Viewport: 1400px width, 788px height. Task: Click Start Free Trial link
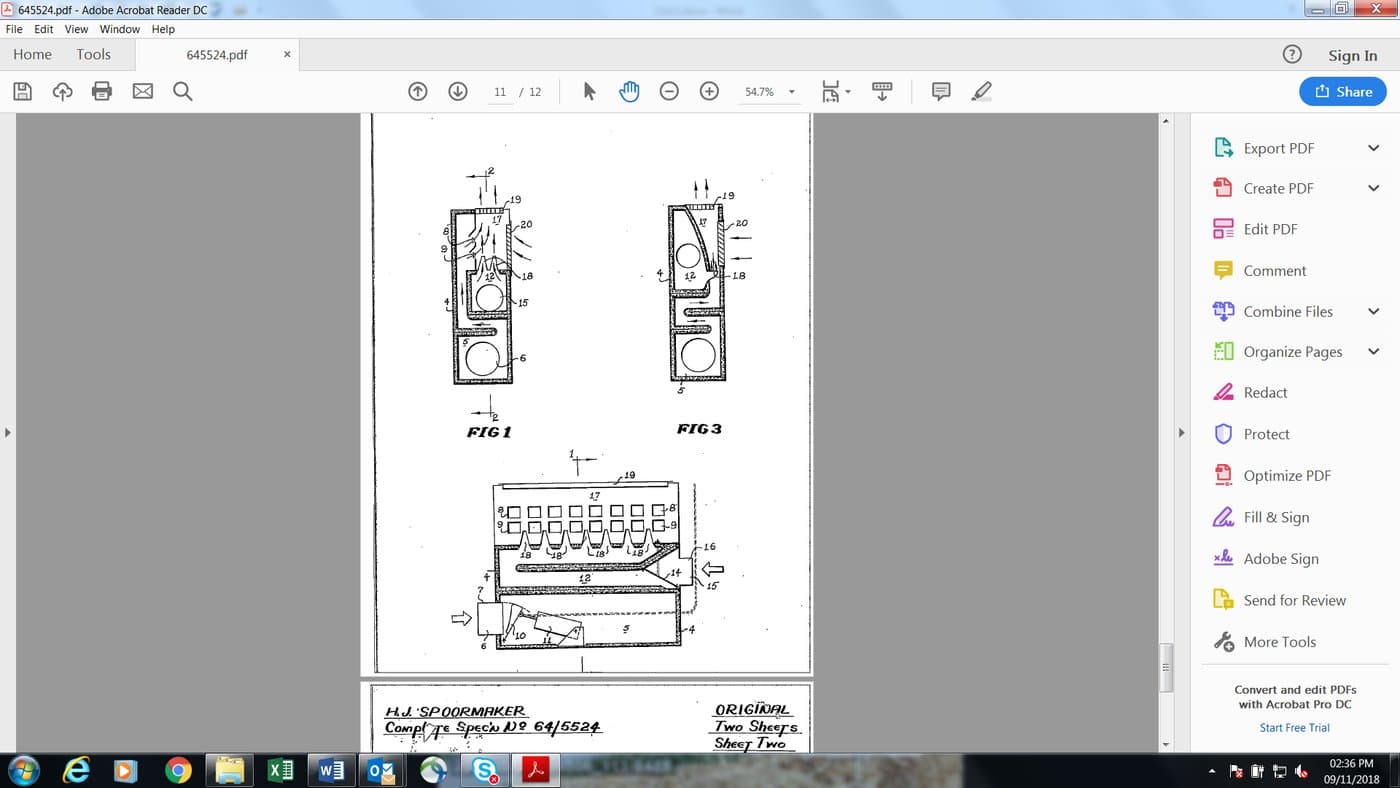click(1294, 727)
